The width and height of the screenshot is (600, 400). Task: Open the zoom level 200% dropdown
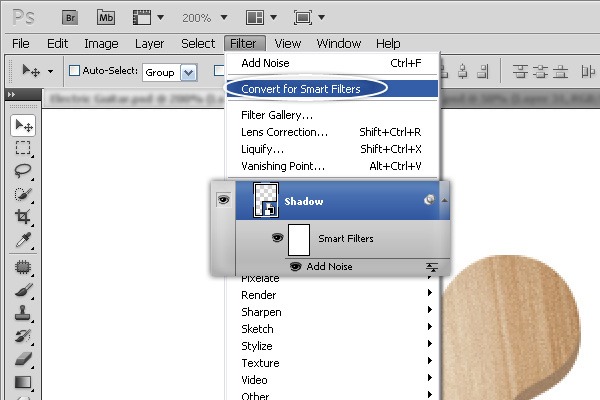(224, 18)
